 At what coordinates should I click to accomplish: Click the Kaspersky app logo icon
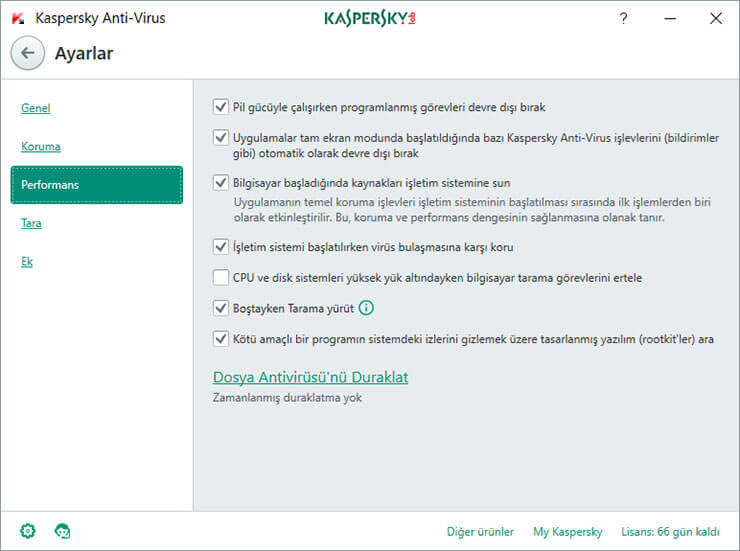click(18, 18)
